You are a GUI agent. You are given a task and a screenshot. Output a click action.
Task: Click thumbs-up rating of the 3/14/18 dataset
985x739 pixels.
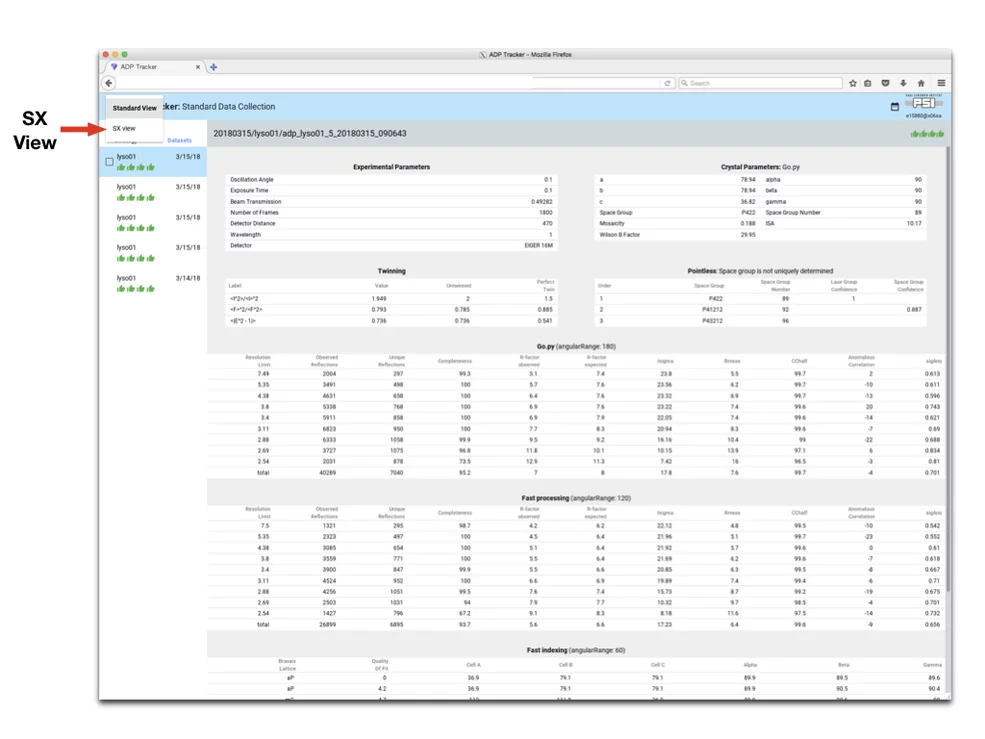tap(136, 289)
